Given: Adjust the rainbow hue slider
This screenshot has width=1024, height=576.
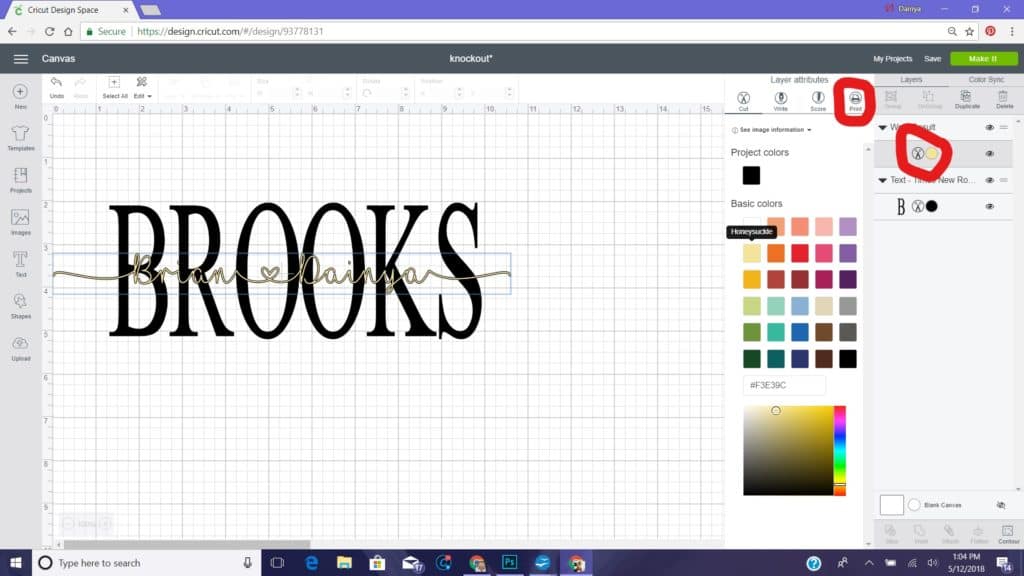Looking at the screenshot, I should [x=840, y=451].
